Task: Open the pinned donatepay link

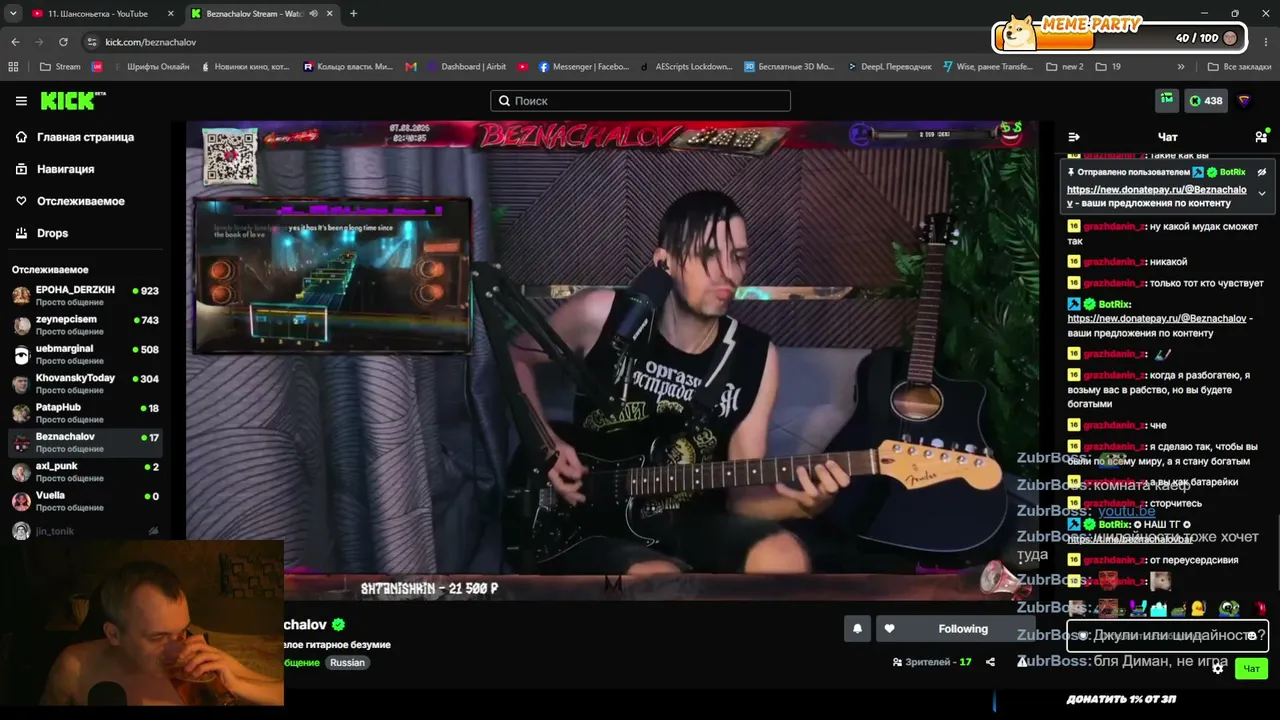Action: coord(1157,196)
